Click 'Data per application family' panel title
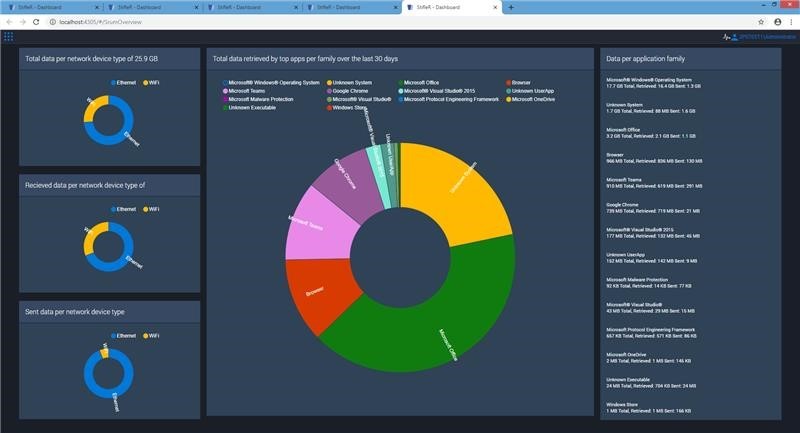The image size is (800, 433). pos(645,59)
